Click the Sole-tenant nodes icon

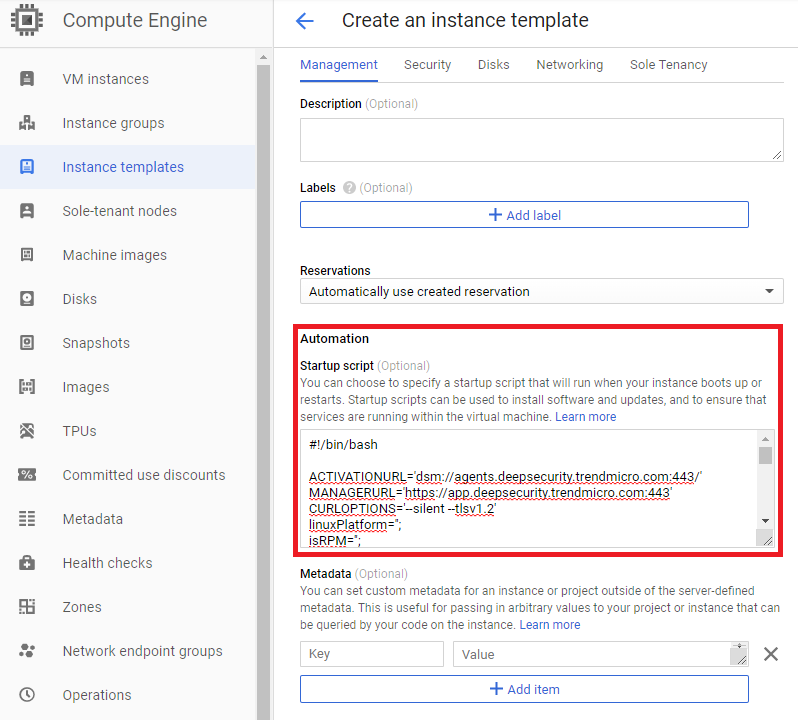click(27, 211)
